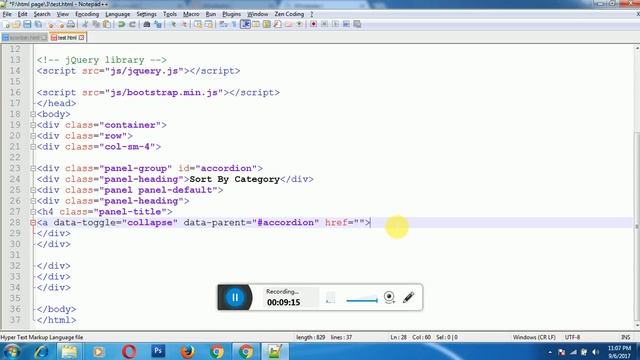640x360 pixels.
Task: Pause the screen recording
Action: [x=235, y=297]
